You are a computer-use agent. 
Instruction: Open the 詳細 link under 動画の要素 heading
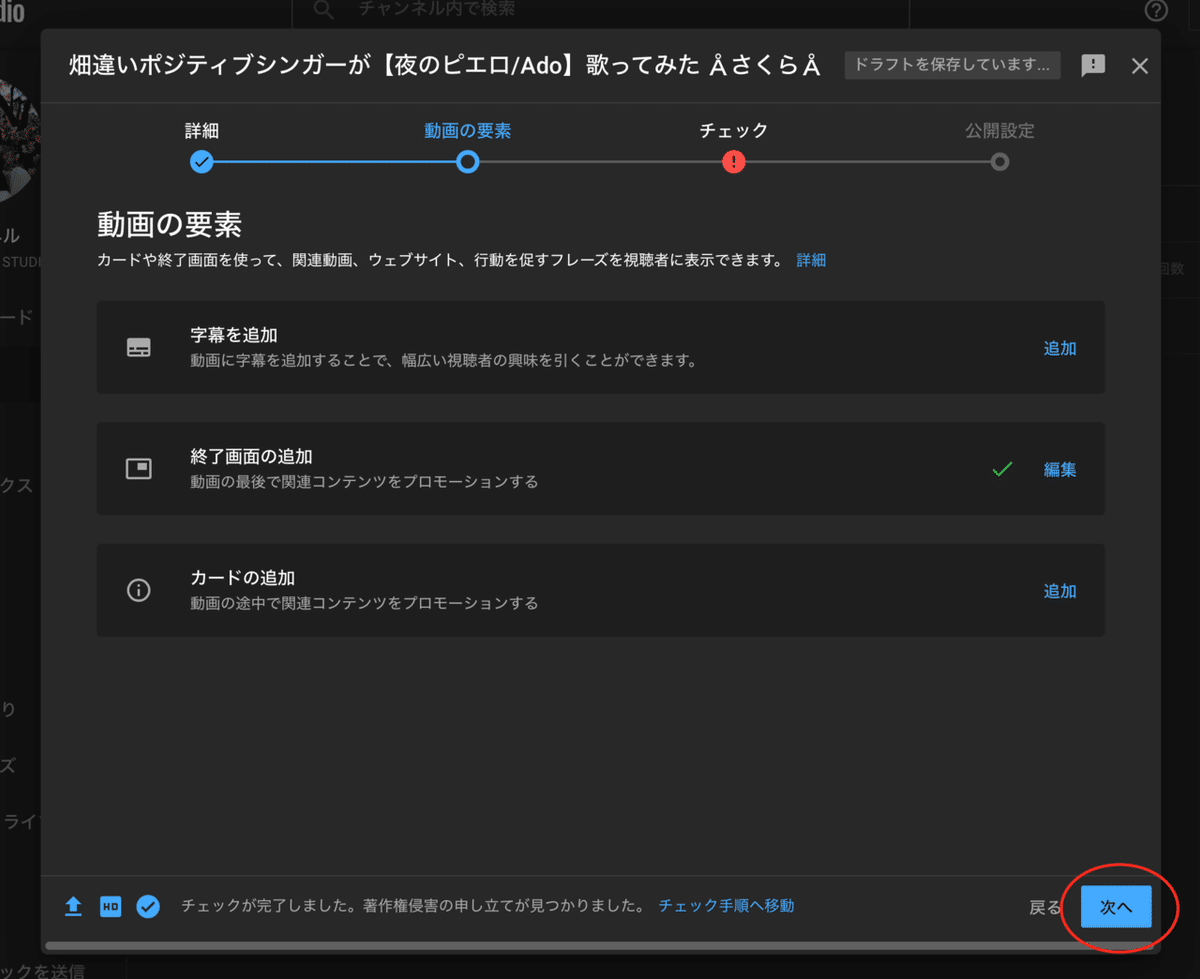coord(811,260)
